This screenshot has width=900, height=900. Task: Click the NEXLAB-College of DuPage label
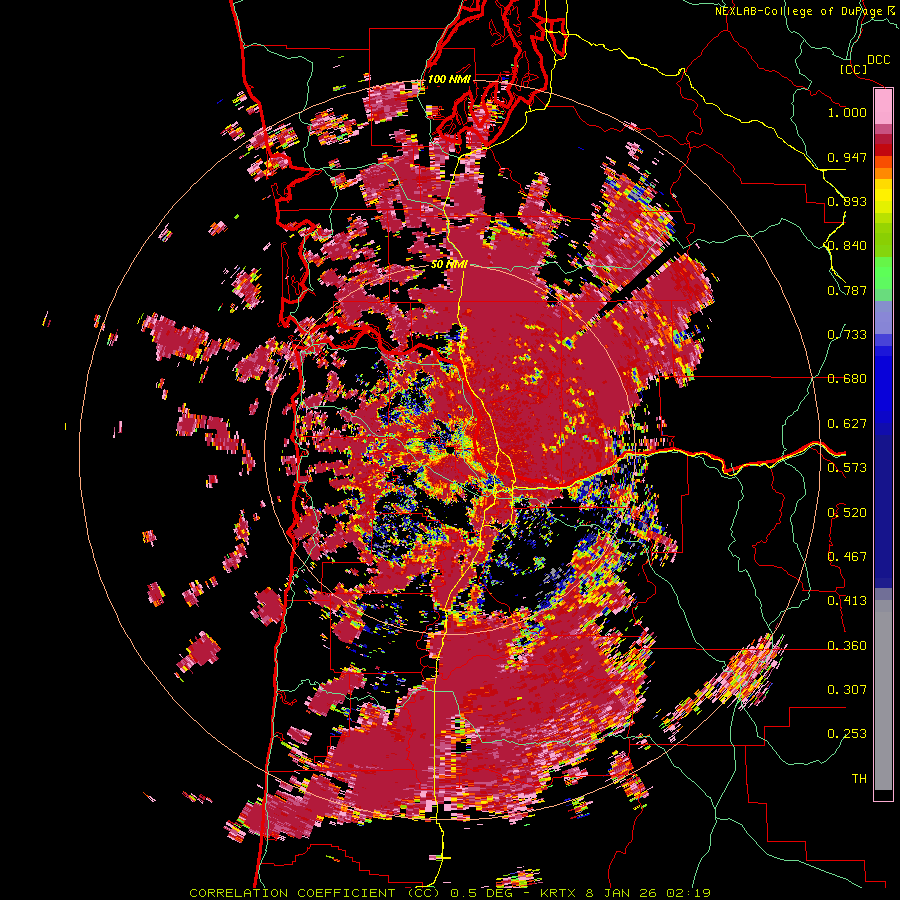[x=801, y=11]
